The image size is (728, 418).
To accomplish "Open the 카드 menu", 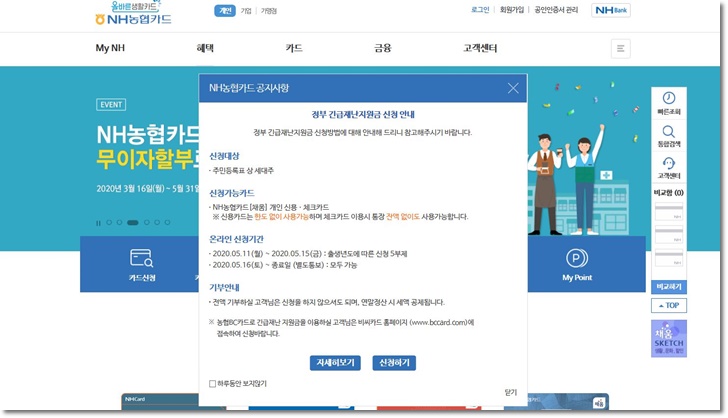I will [294, 48].
